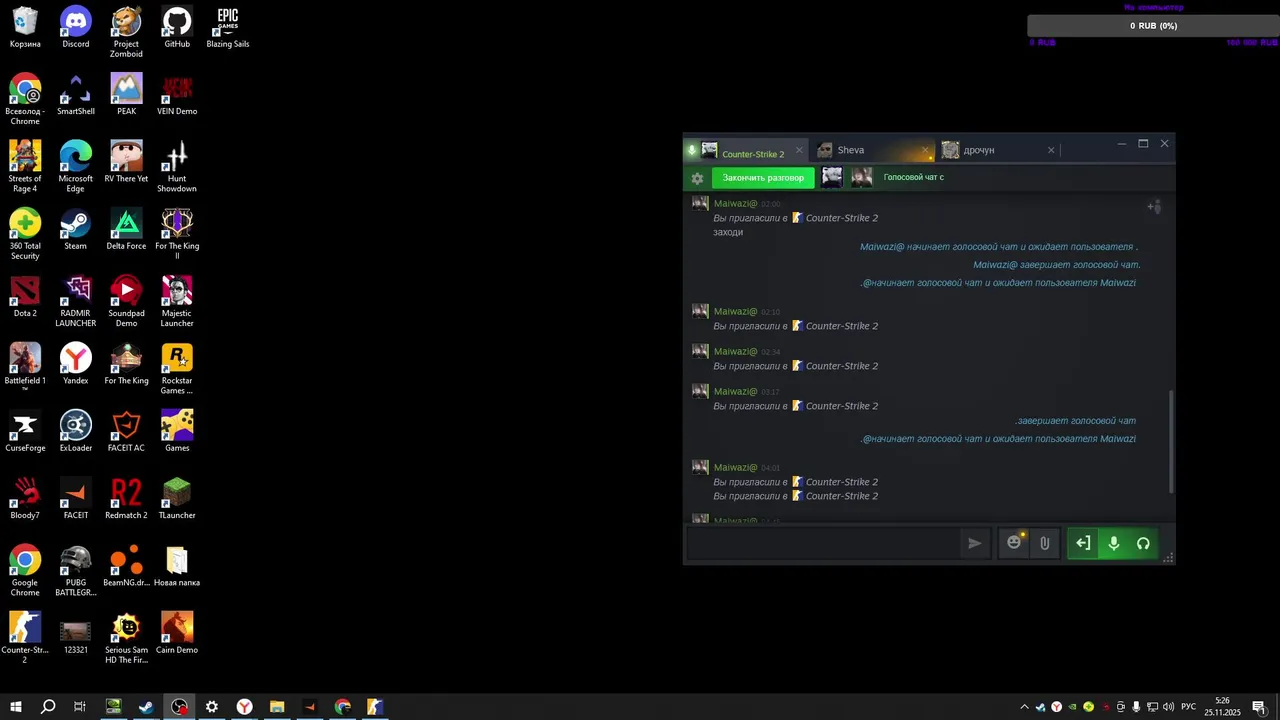Screen dimensions: 1280x720
Task: Toggle headphones audio output in voice chat
Action: pyautogui.click(x=1143, y=543)
